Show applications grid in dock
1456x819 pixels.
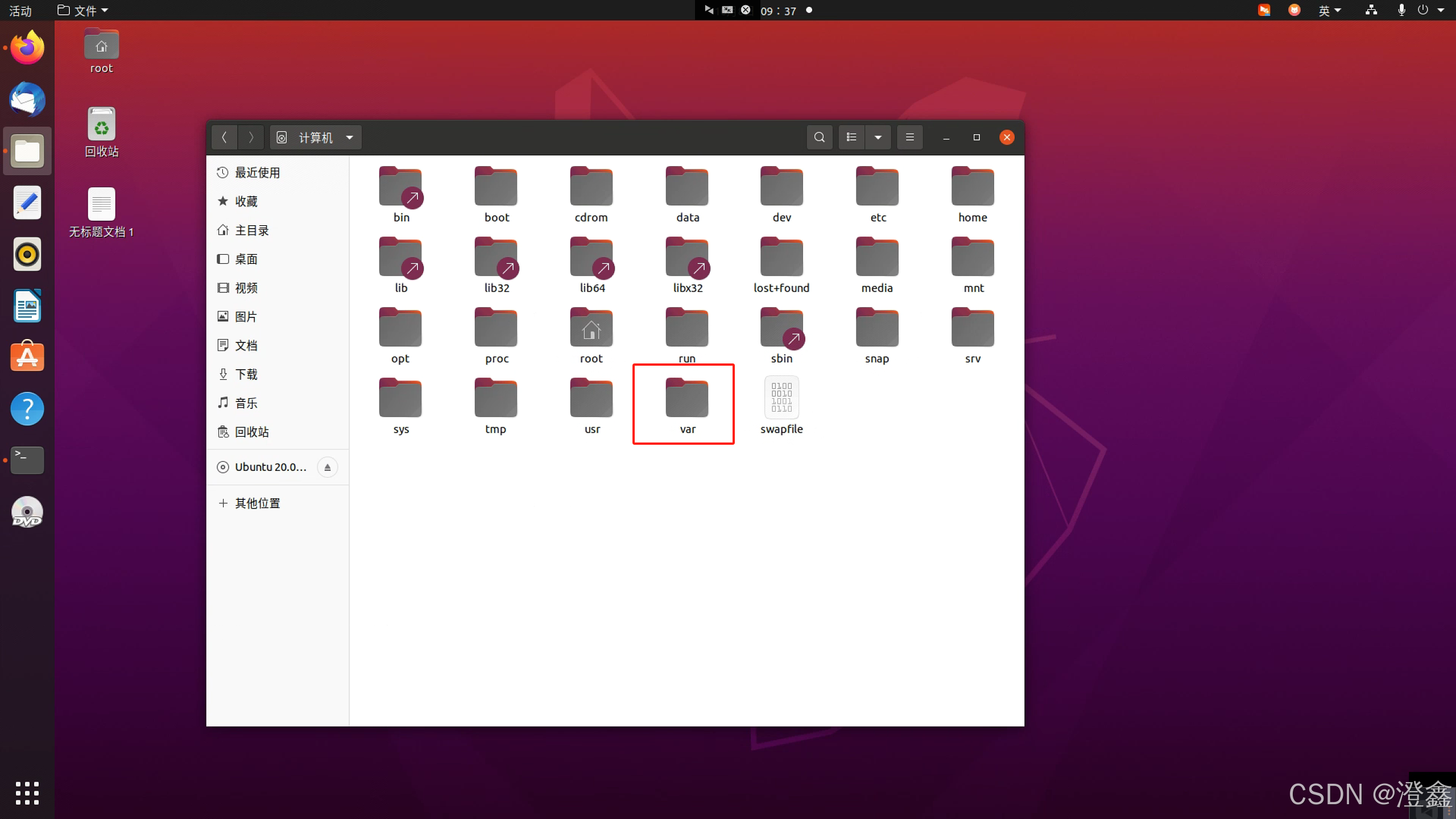tap(27, 792)
